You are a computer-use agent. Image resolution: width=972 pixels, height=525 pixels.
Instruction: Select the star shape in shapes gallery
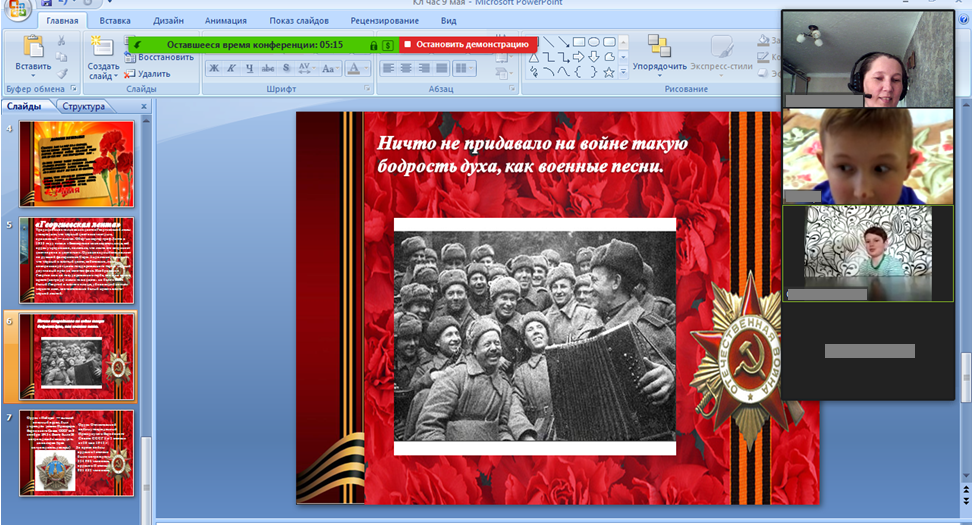608,72
